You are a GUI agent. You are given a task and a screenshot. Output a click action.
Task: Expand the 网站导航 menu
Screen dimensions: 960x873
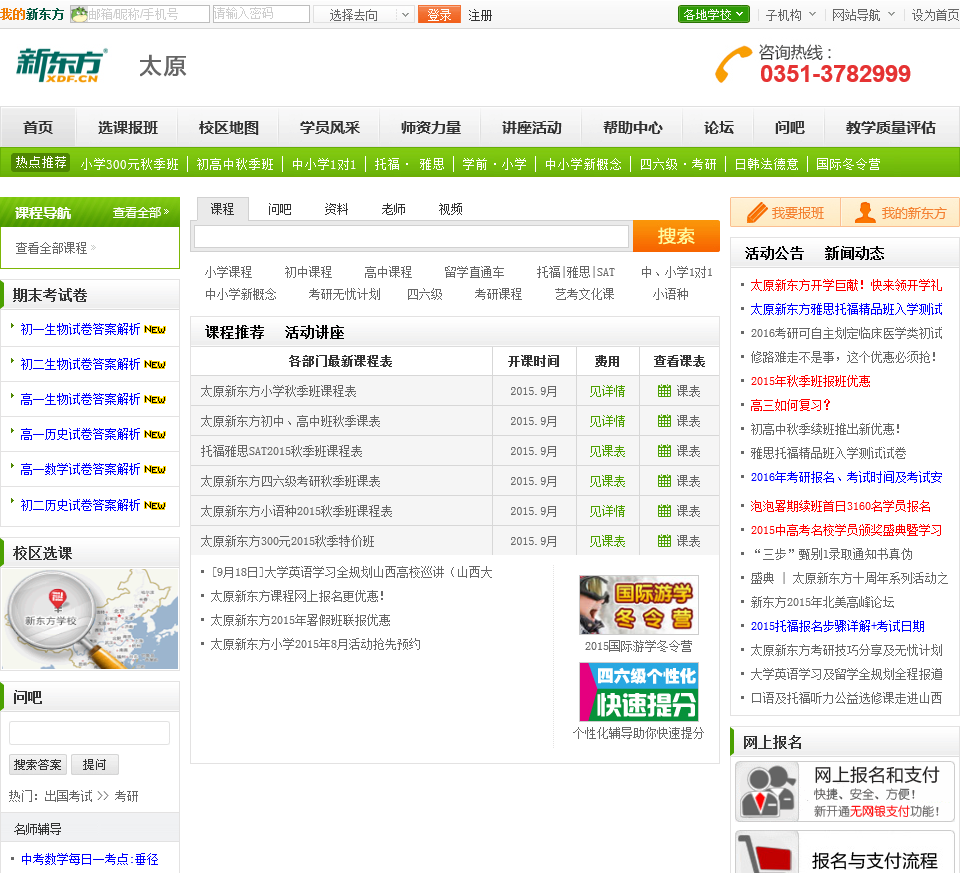coord(863,15)
